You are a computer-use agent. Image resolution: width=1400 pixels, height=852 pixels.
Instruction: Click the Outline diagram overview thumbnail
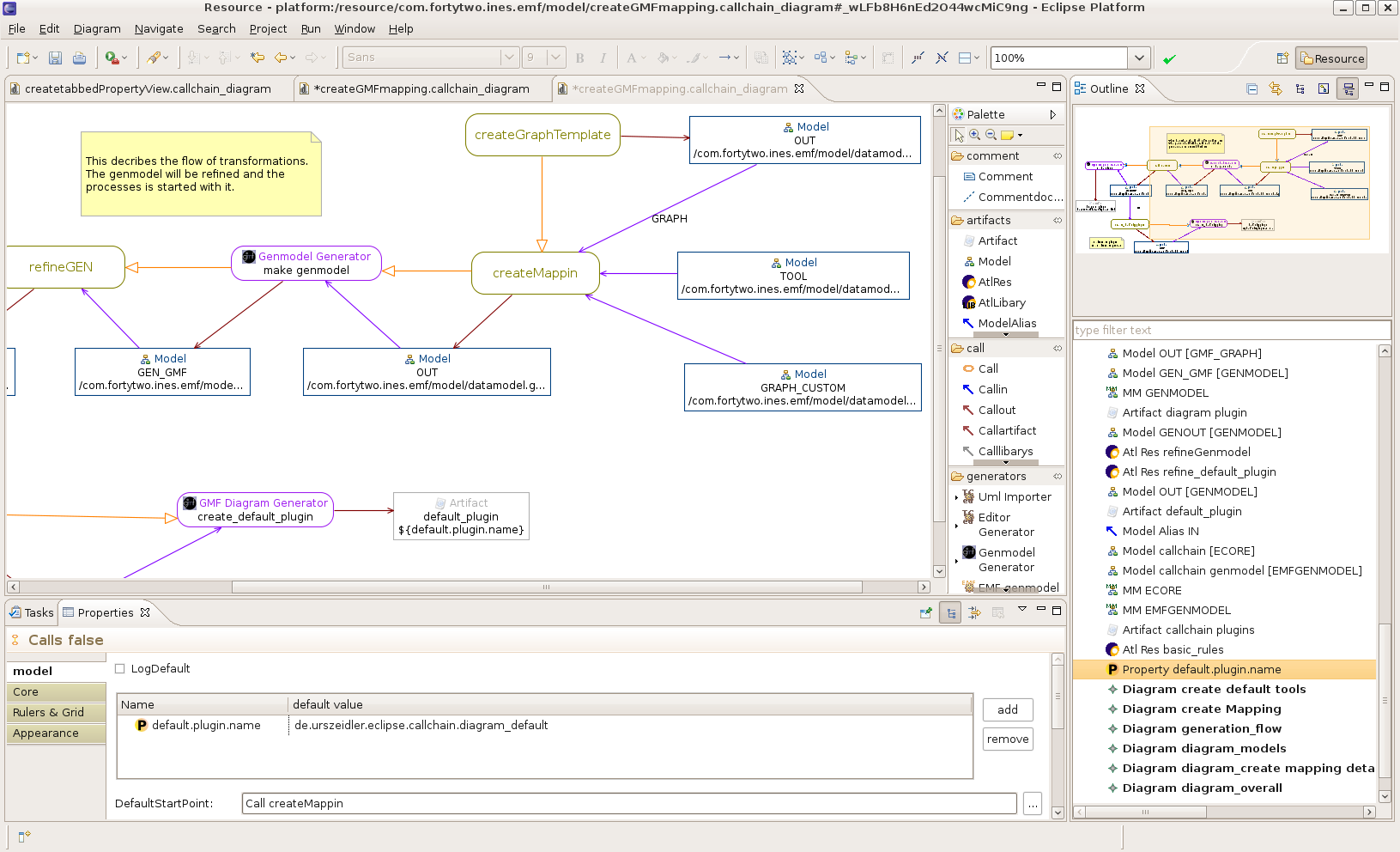[1232, 179]
